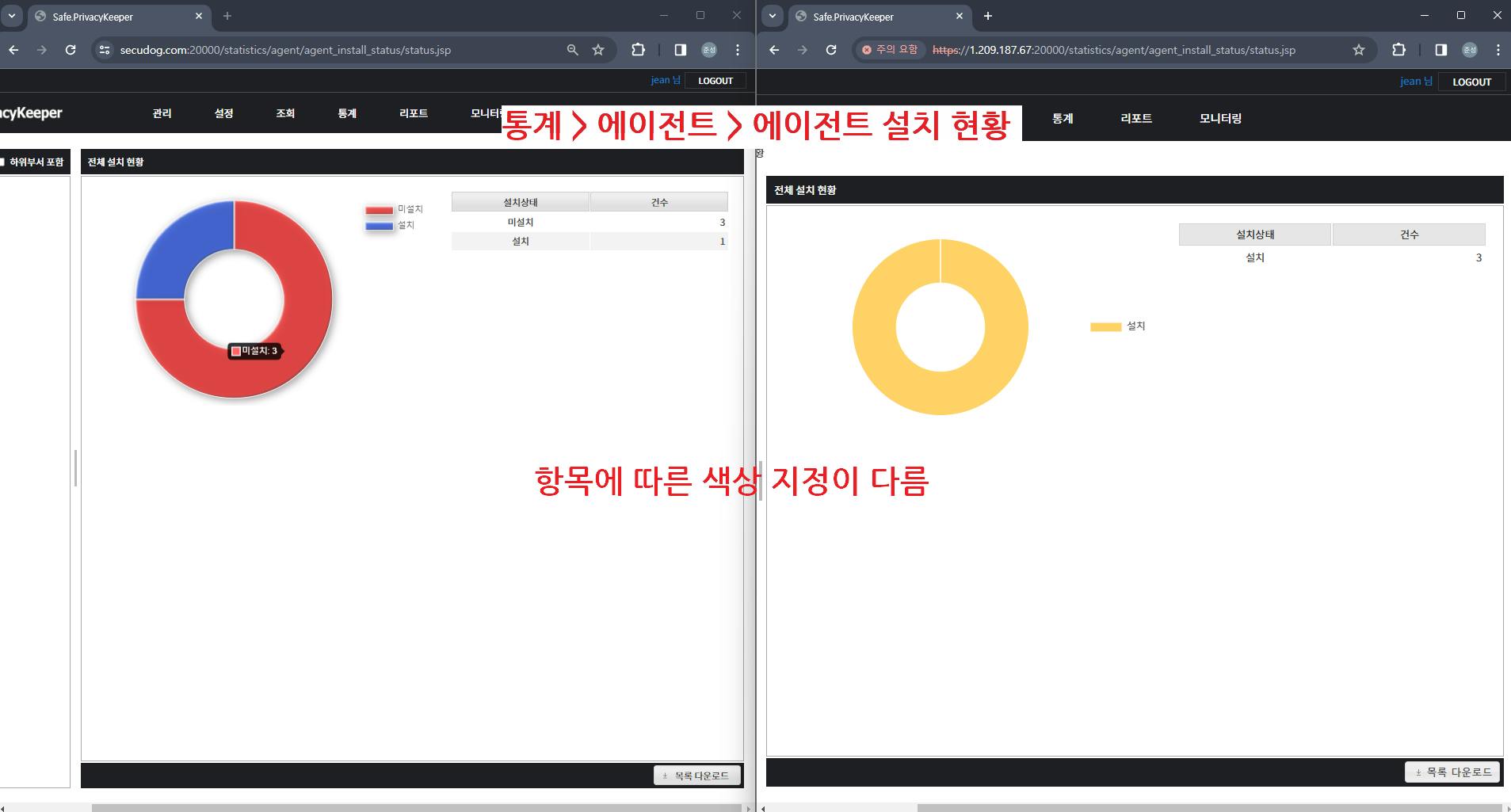Image resolution: width=1511 pixels, height=812 pixels.
Task: Close the Safe.PrivacyKeeper tab in right browser
Action: (x=959, y=16)
